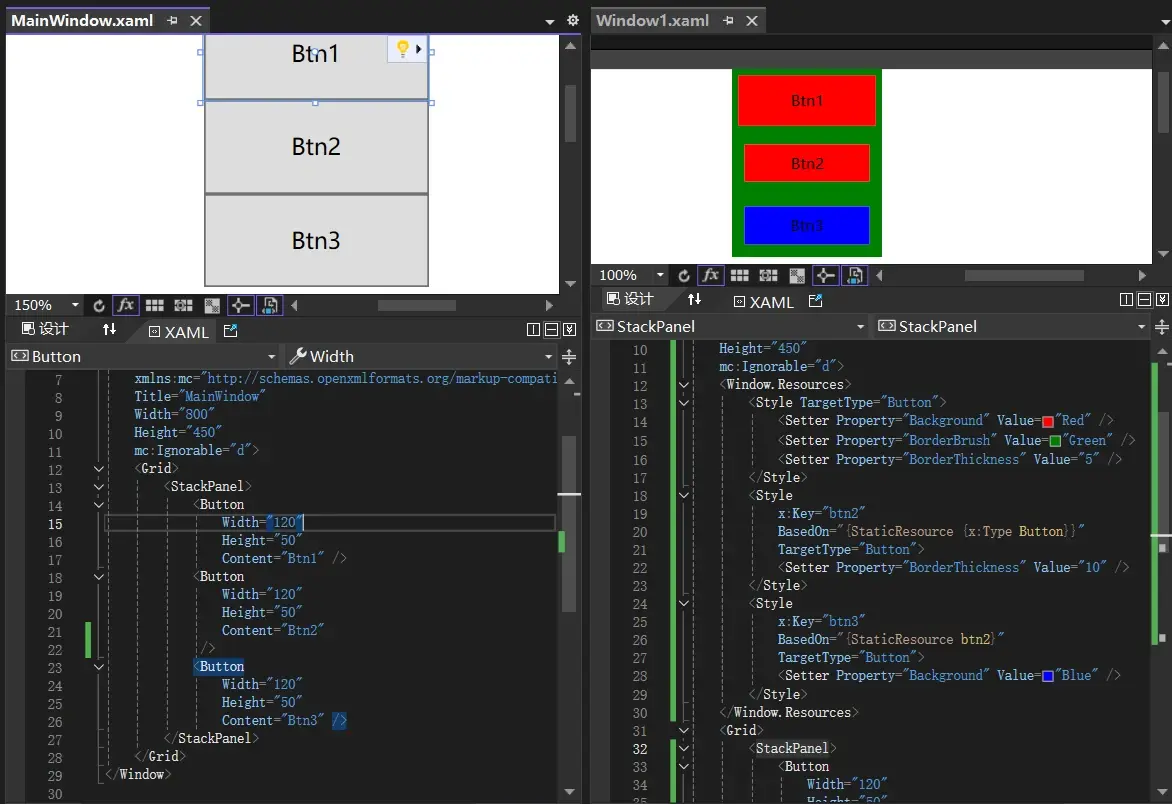Screen dimensions: 1172x804
Task: Pin the Window1.xaml tab
Action: (729, 21)
